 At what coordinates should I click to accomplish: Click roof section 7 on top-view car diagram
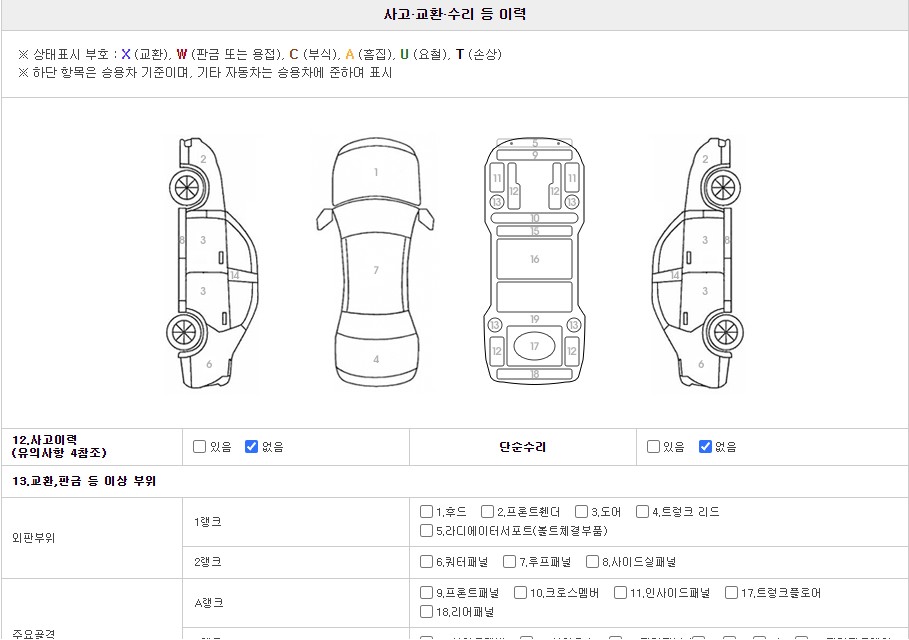pos(376,270)
